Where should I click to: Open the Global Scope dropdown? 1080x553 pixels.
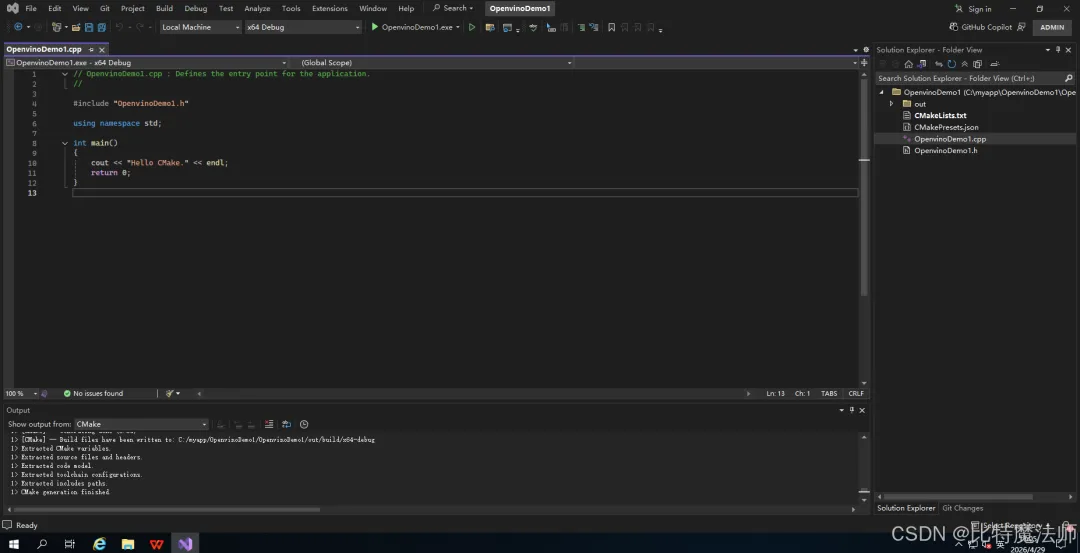[x=435, y=63]
